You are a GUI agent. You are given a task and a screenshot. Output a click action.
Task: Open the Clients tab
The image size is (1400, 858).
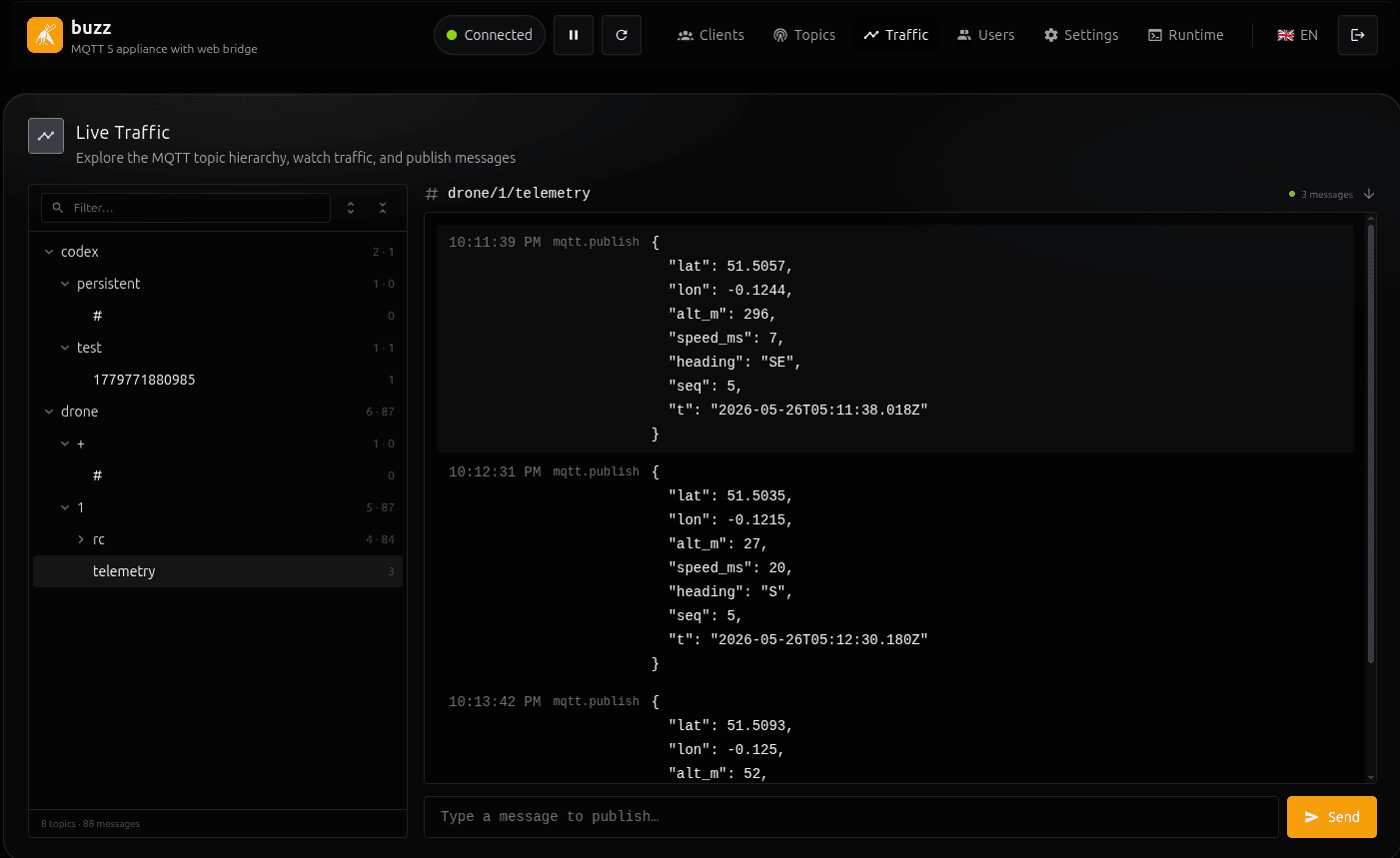[x=710, y=35]
